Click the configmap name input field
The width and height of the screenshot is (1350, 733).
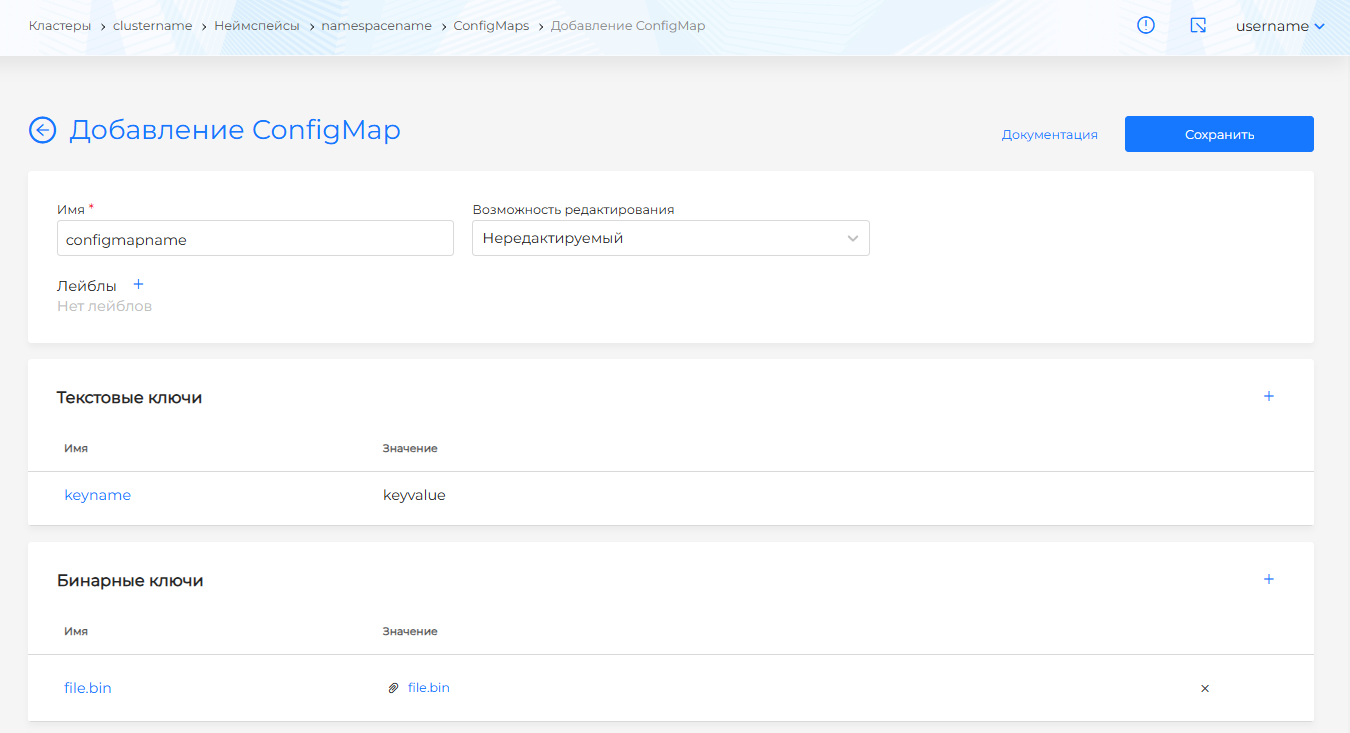click(x=255, y=239)
